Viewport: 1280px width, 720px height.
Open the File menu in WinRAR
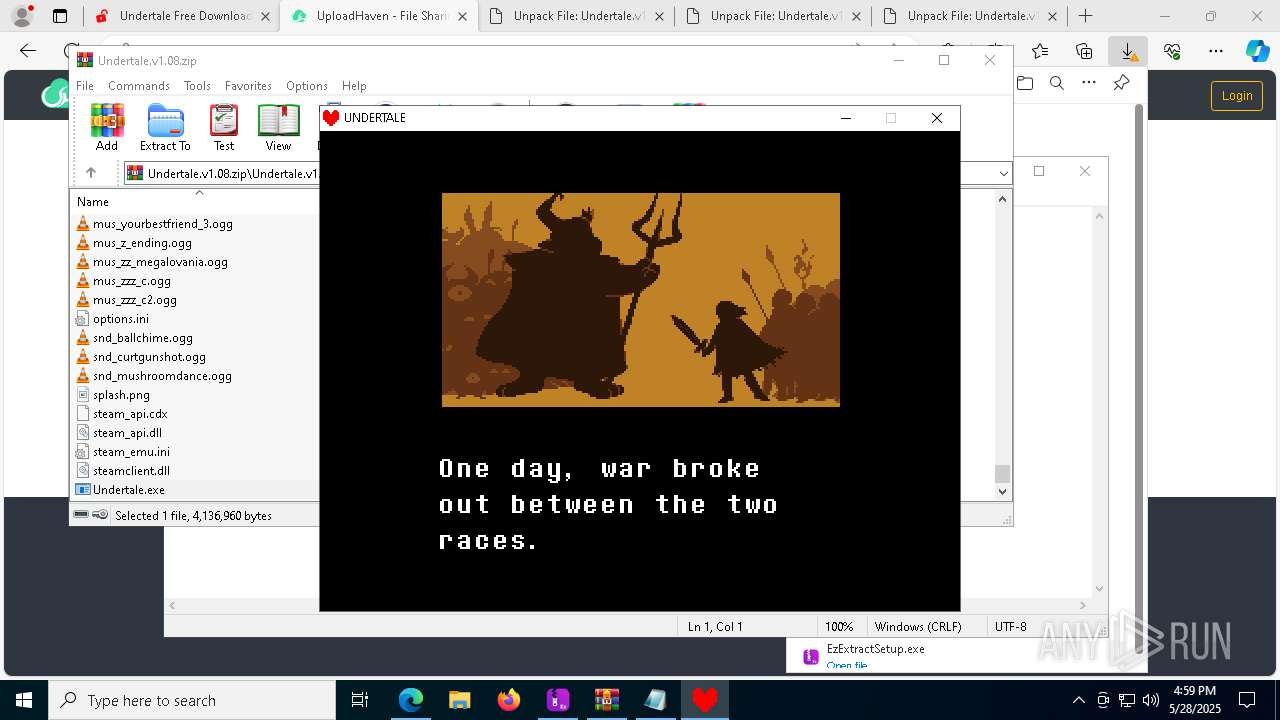point(85,86)
